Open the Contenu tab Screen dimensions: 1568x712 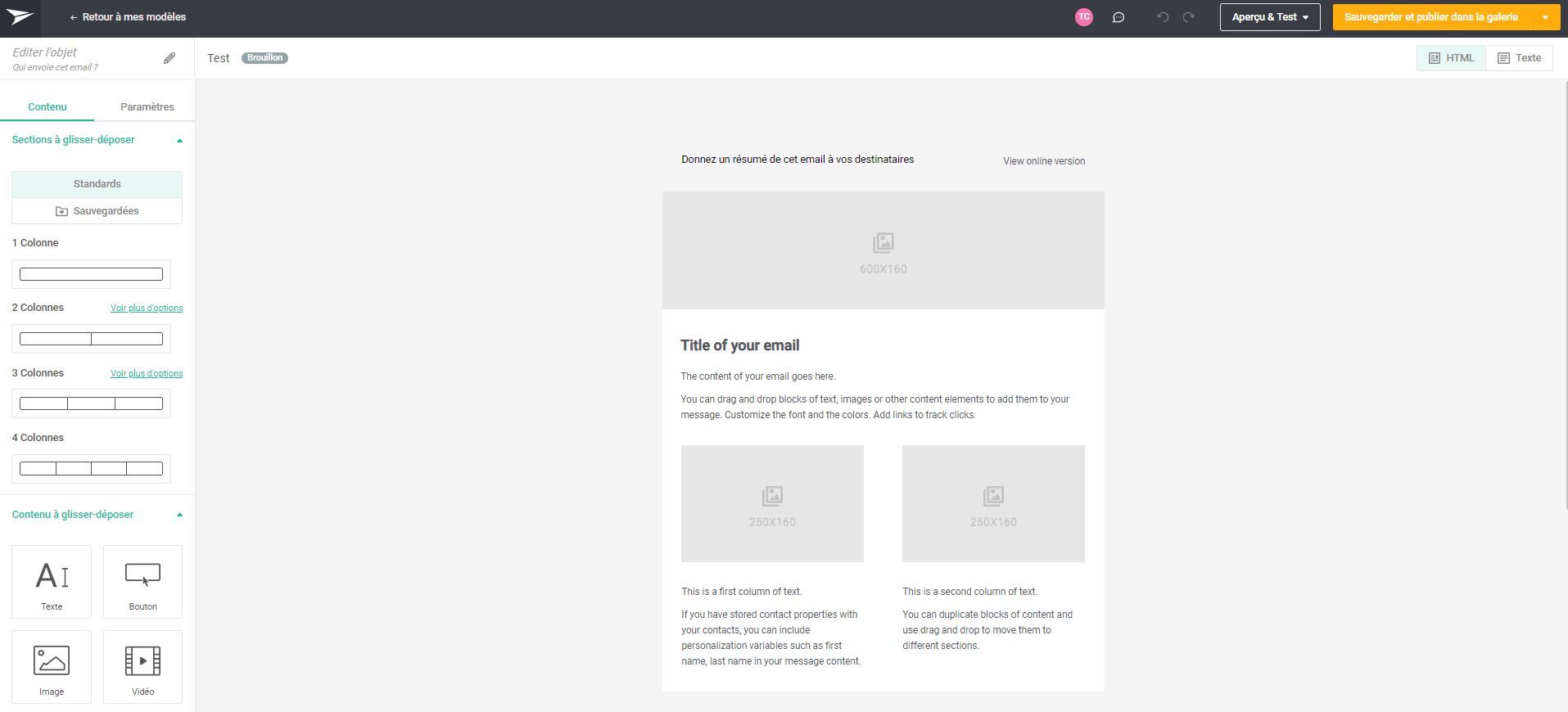coord(47,107)
